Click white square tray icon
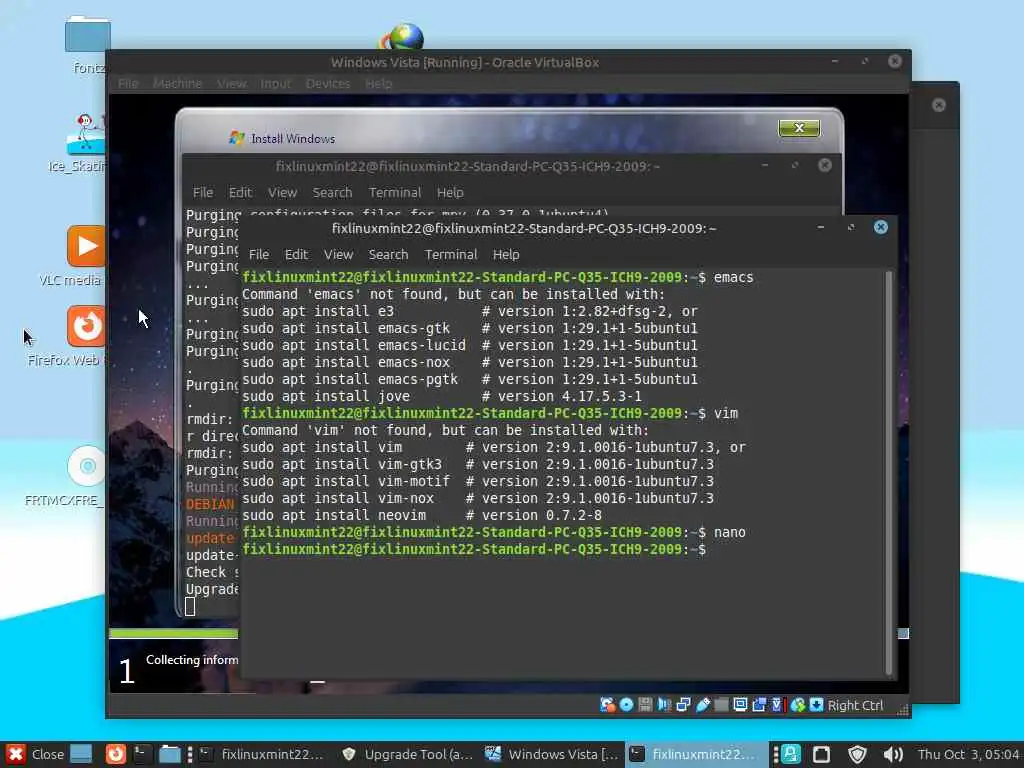Viewport: 1024px width, 768px height. tap(822, 755)
